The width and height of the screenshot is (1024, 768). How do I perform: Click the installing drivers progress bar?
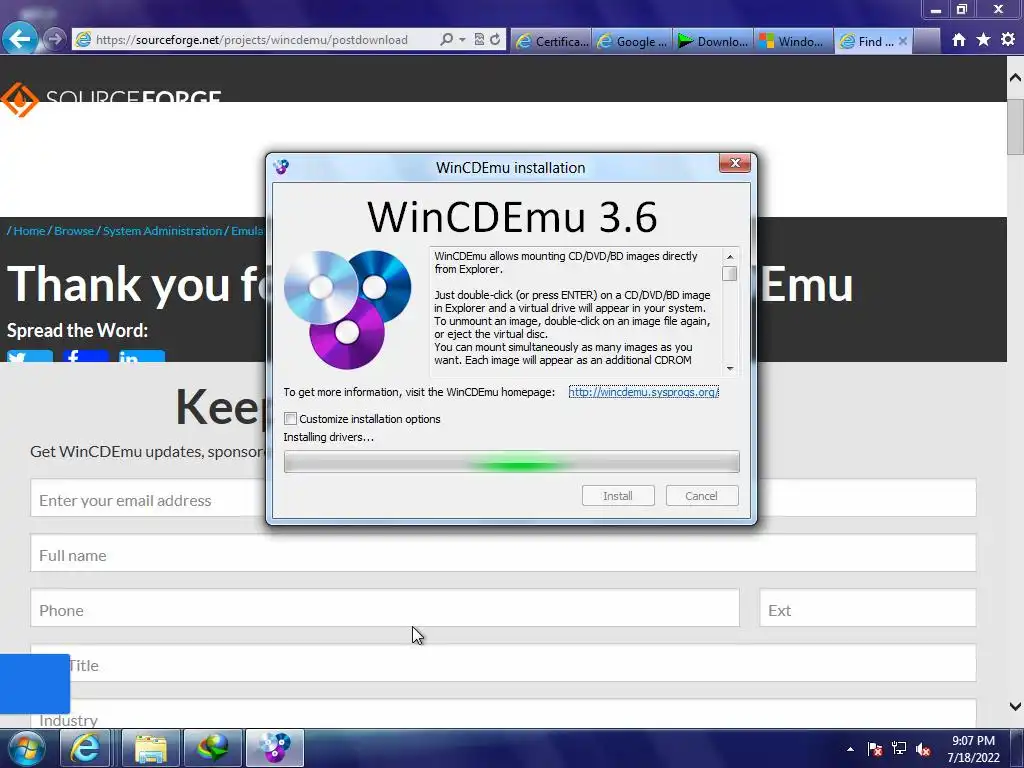[x=511, y=462]
